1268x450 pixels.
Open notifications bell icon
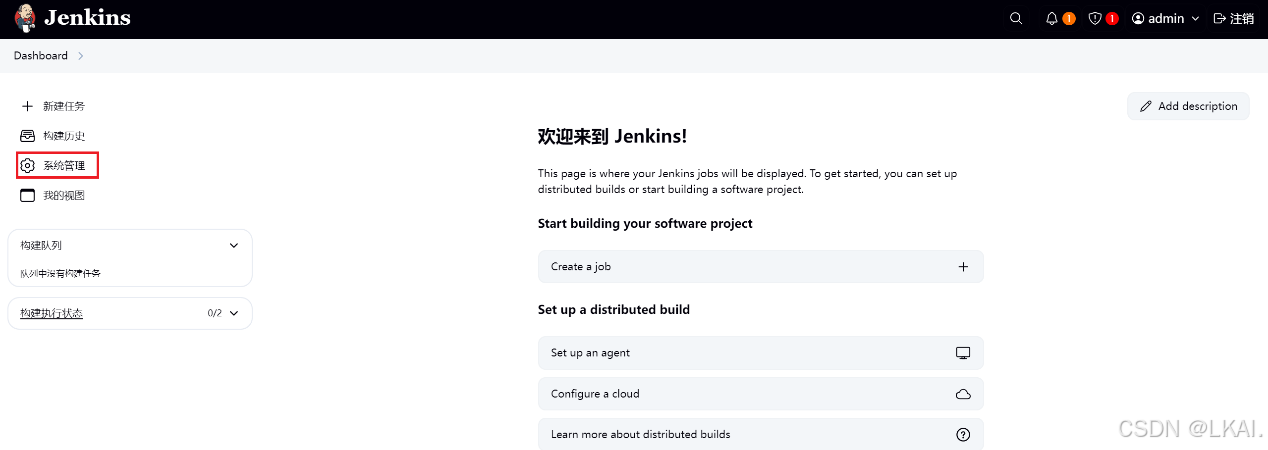[1051, 18]
